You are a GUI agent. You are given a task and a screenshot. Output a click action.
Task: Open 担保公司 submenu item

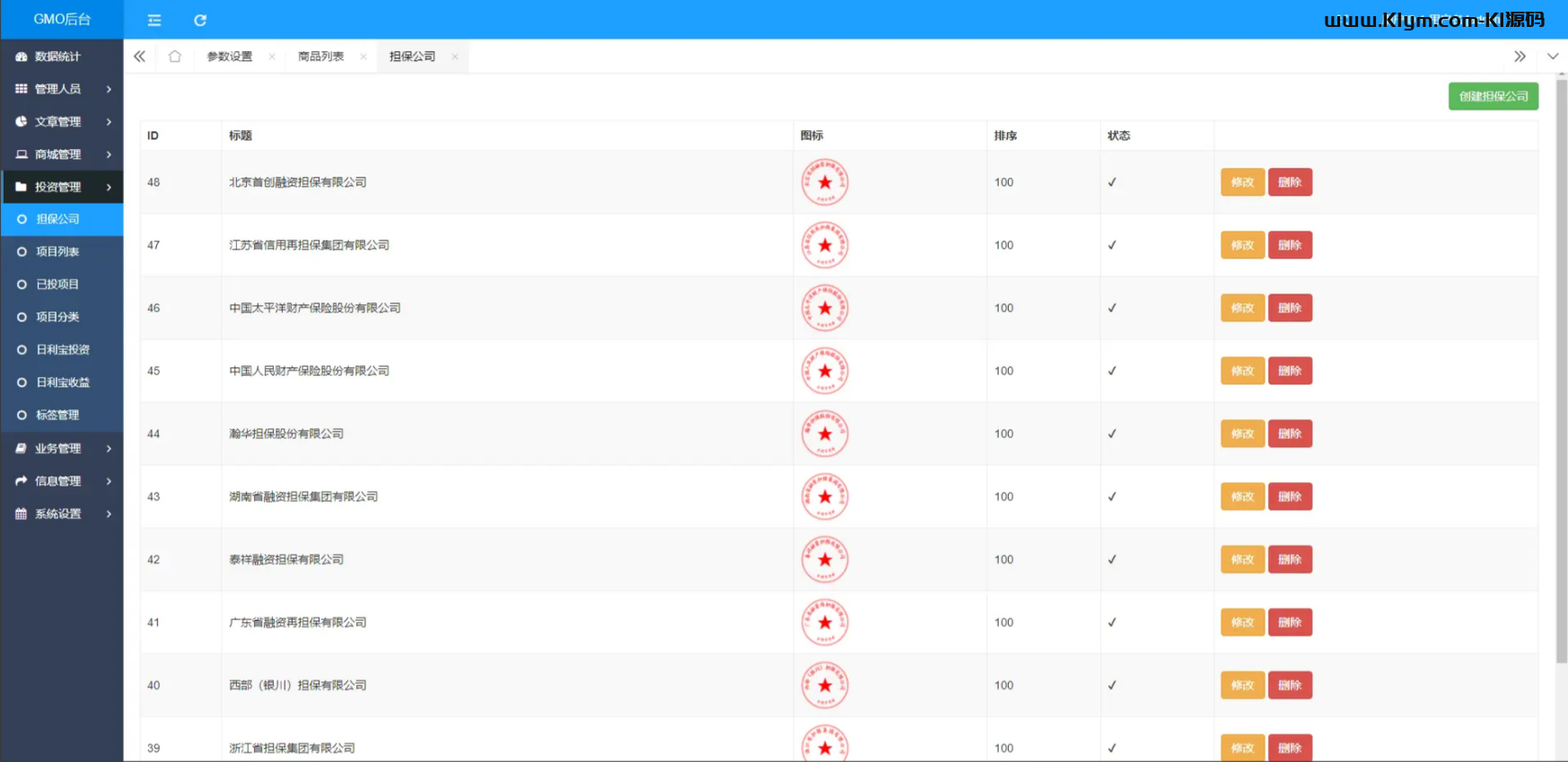(x=62, y=219)
